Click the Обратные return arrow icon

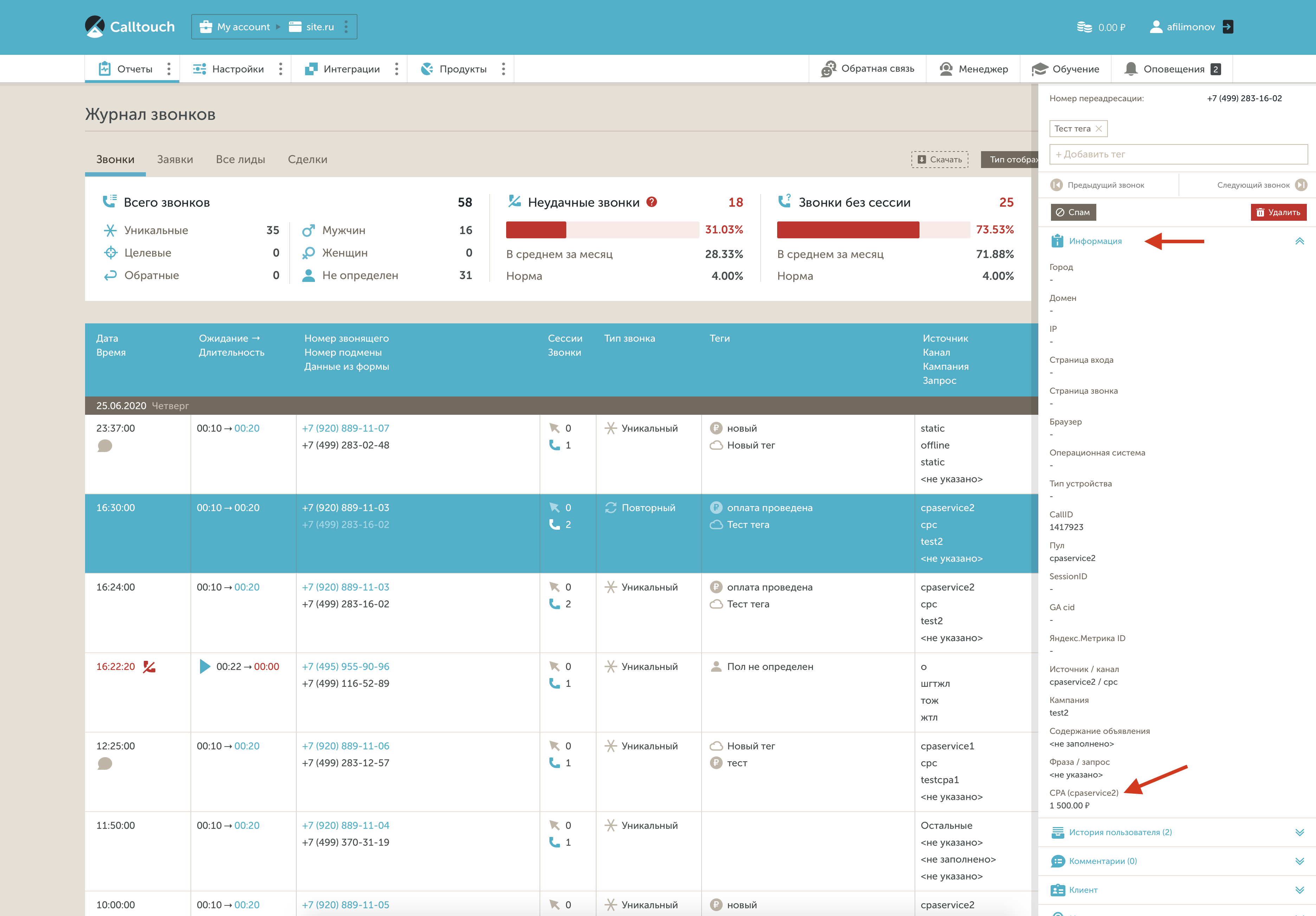[x=110, y=275]
